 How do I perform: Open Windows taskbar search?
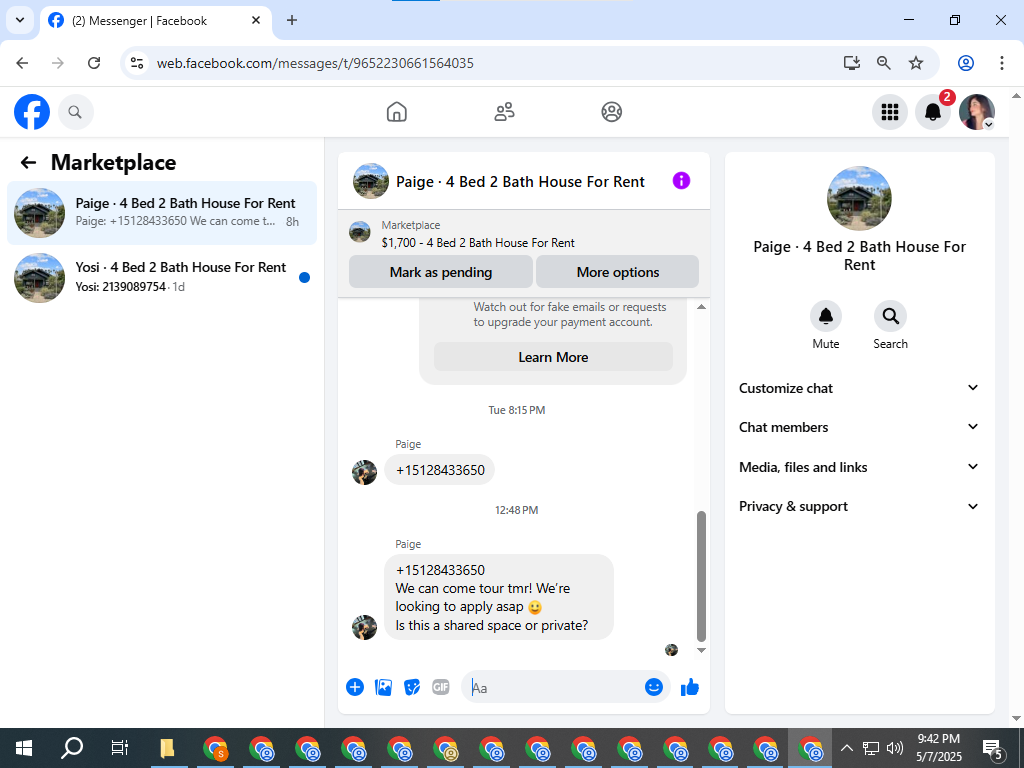pyautogui.click(x=72, y=748)
